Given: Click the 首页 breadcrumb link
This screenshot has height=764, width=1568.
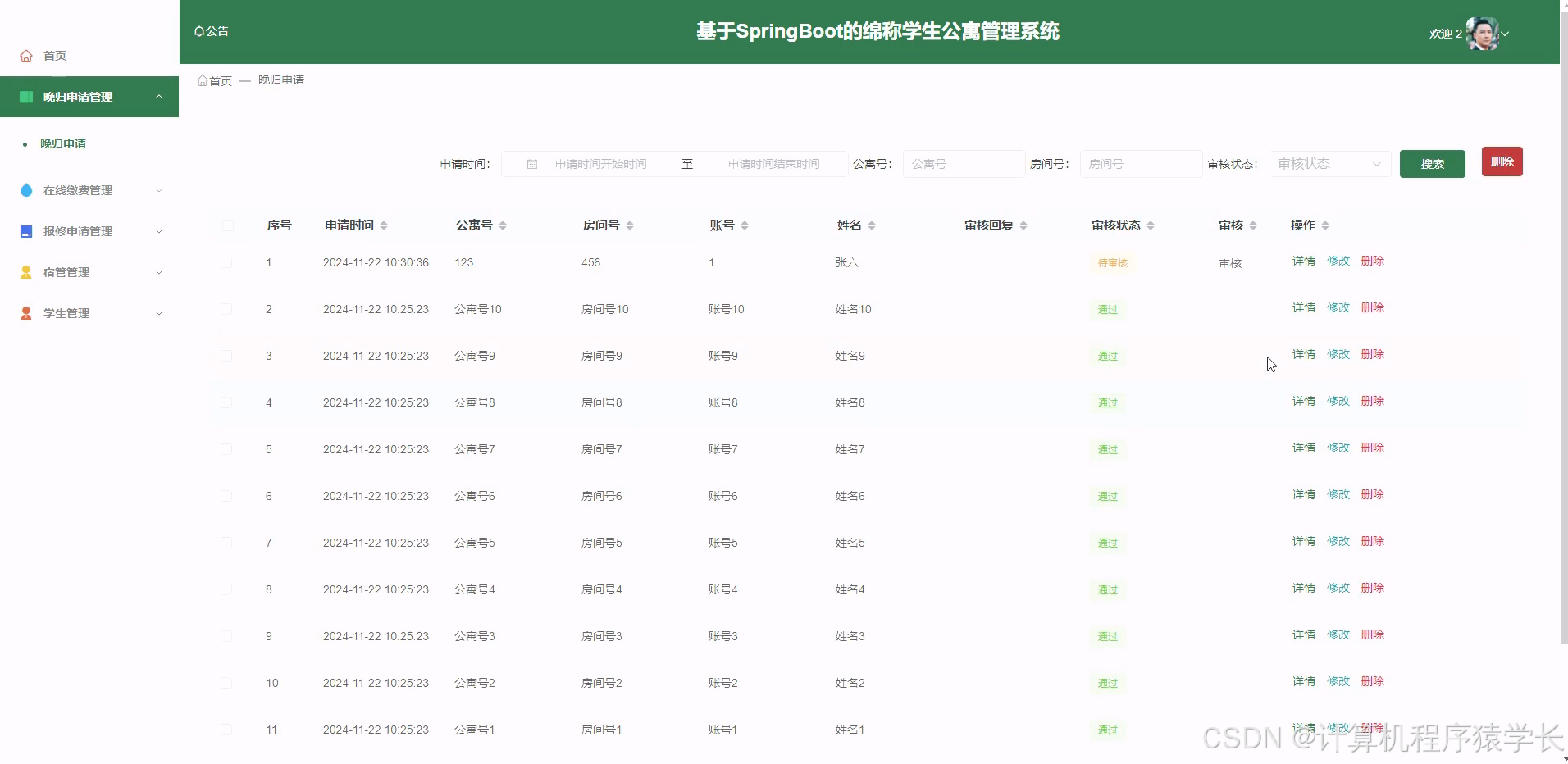Looking at the screenshot, I should 220,80.
